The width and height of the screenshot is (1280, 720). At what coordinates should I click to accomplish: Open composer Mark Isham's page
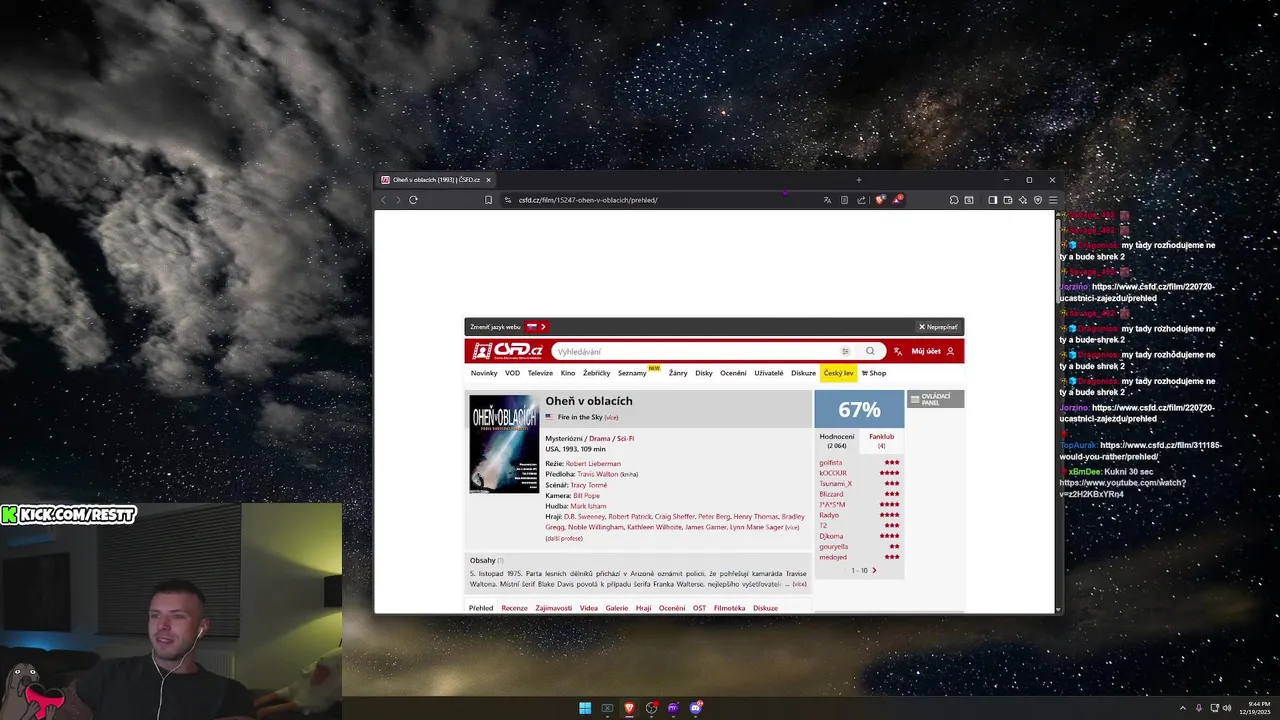tap(588, 506)
